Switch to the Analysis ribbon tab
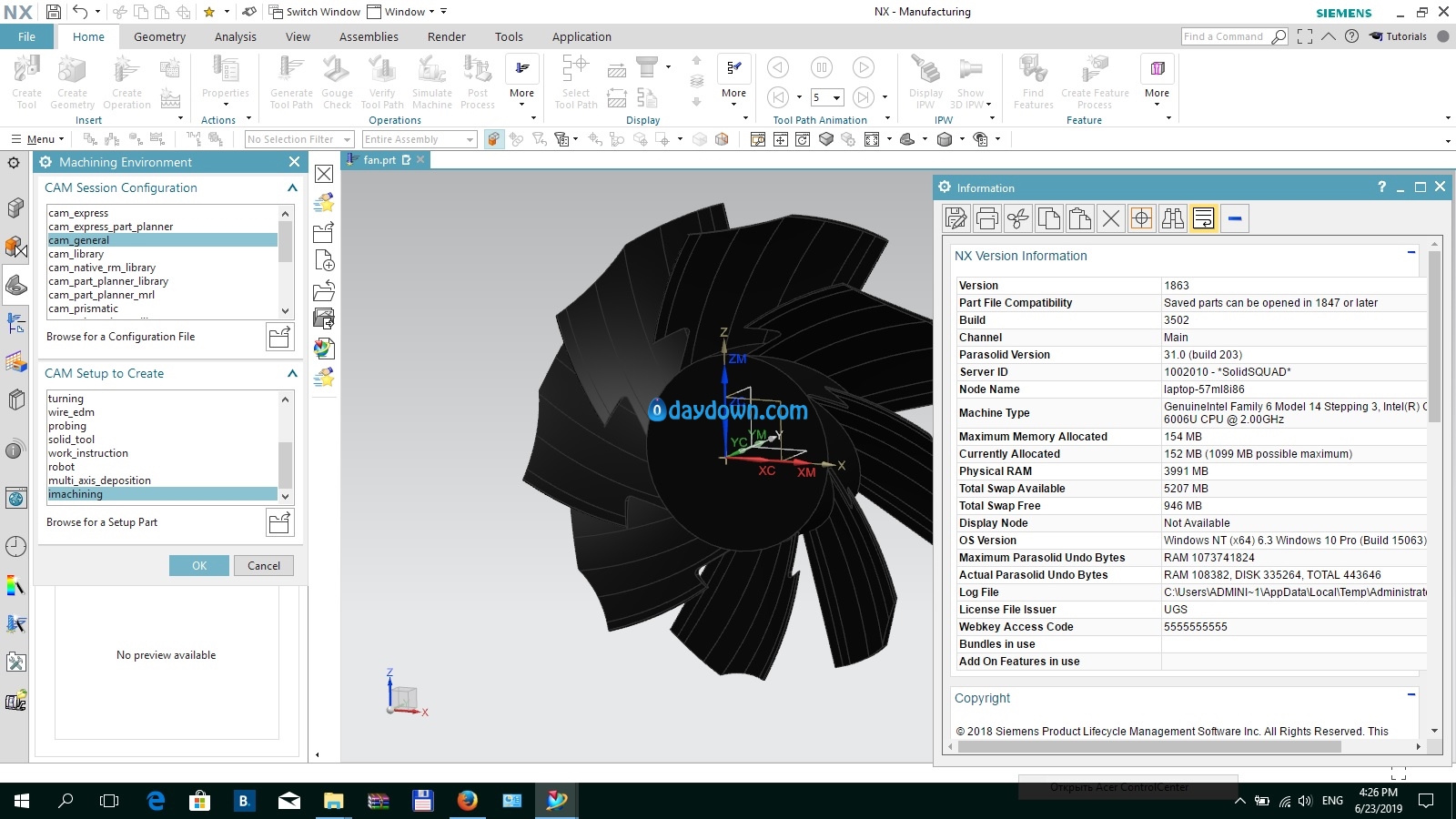The width and height of the screenshot is (1456, 819). 236,36
